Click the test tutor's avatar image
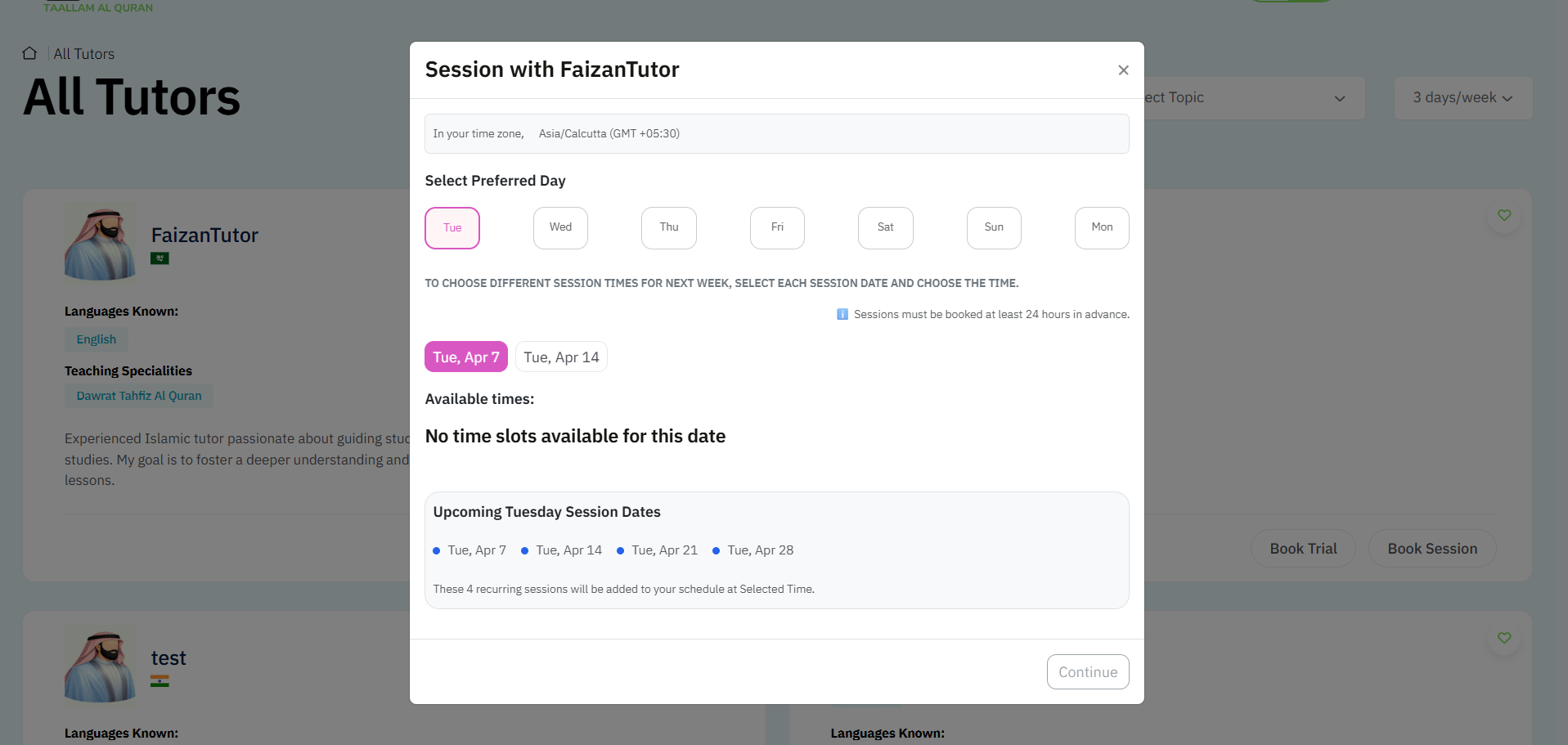The image size is (1568, 745). click(x=100, y=664)
